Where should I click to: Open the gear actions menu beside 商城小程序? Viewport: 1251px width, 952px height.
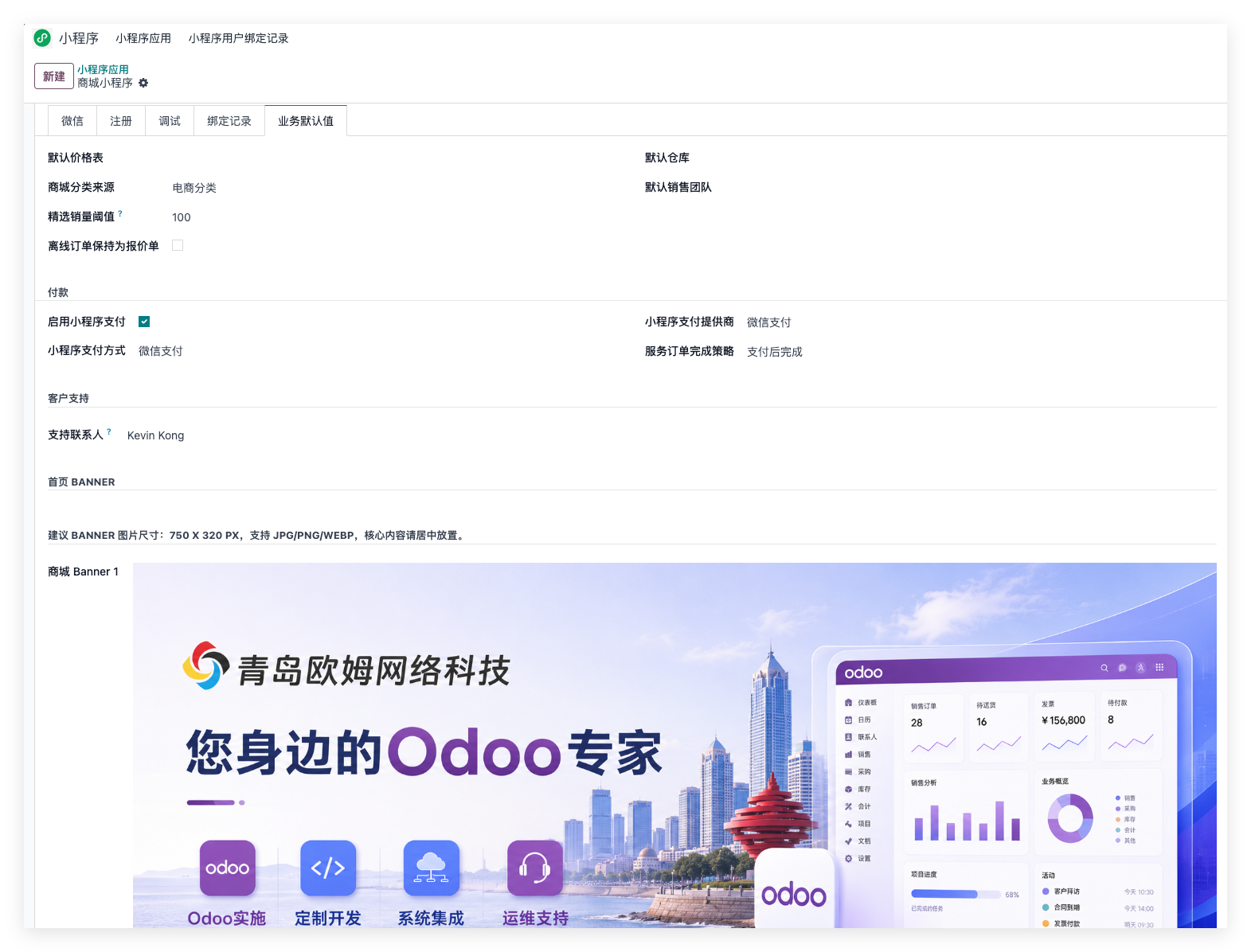pyautogui.click(x=143, y=83)
